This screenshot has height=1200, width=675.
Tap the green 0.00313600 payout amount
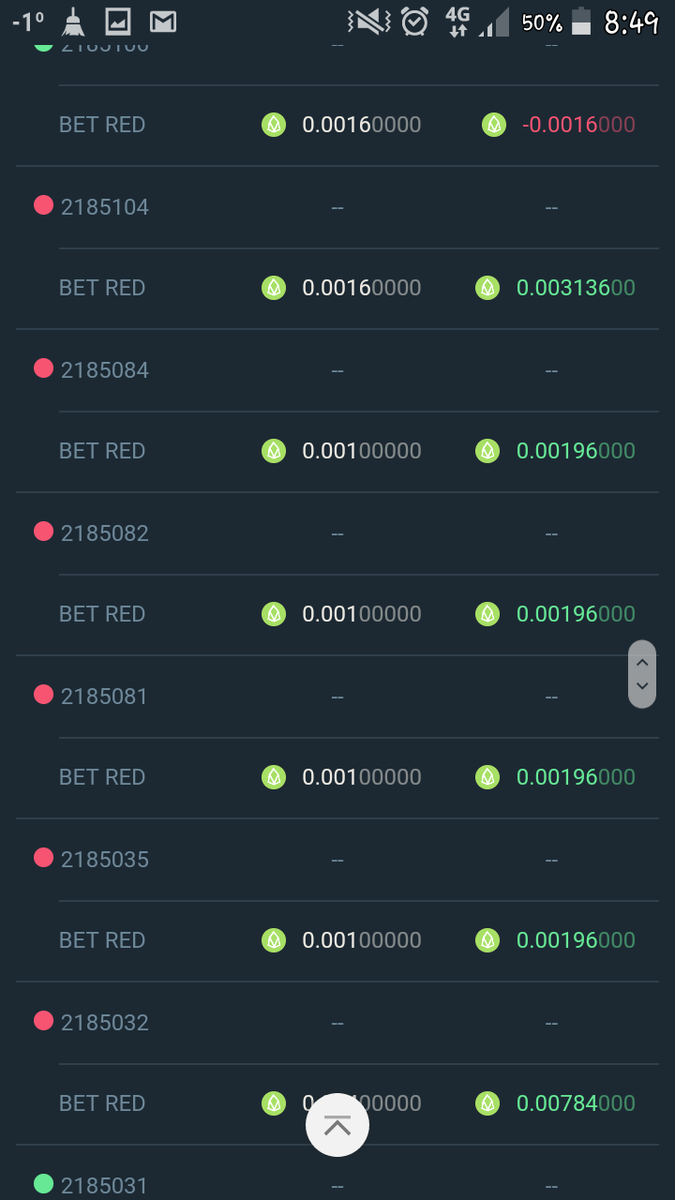575,288
